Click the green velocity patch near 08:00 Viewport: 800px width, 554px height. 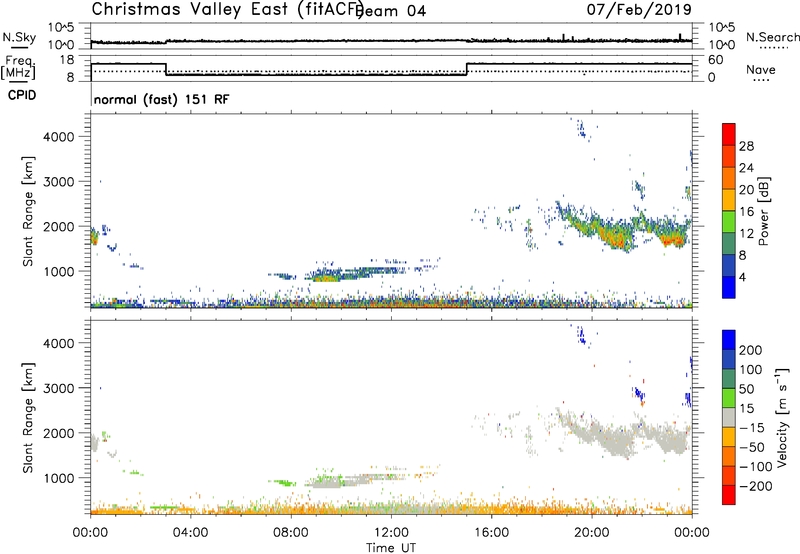(284, 482)
